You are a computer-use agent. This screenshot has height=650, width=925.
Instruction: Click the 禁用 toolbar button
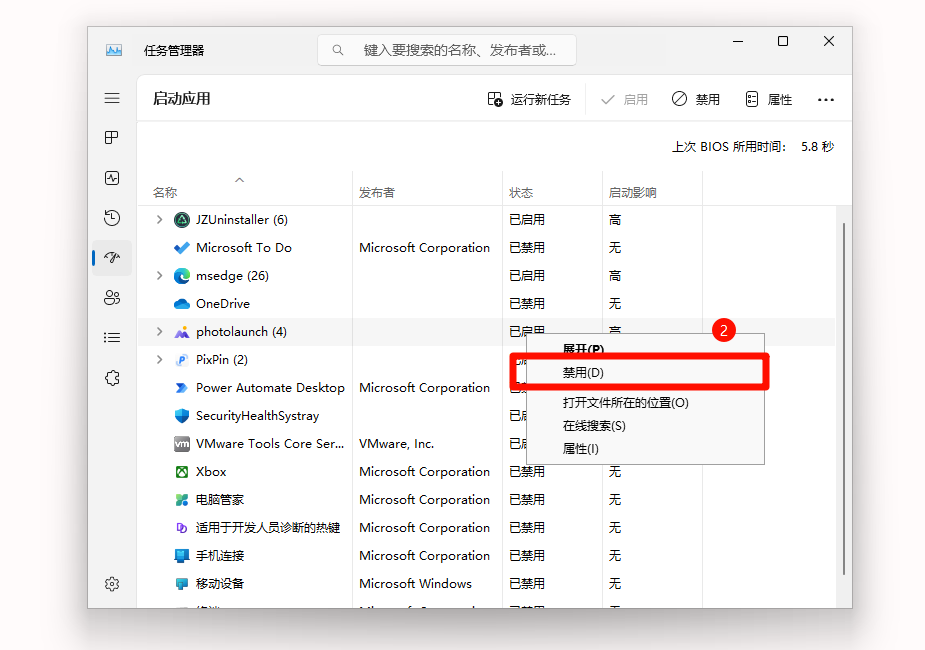(696, 99)
